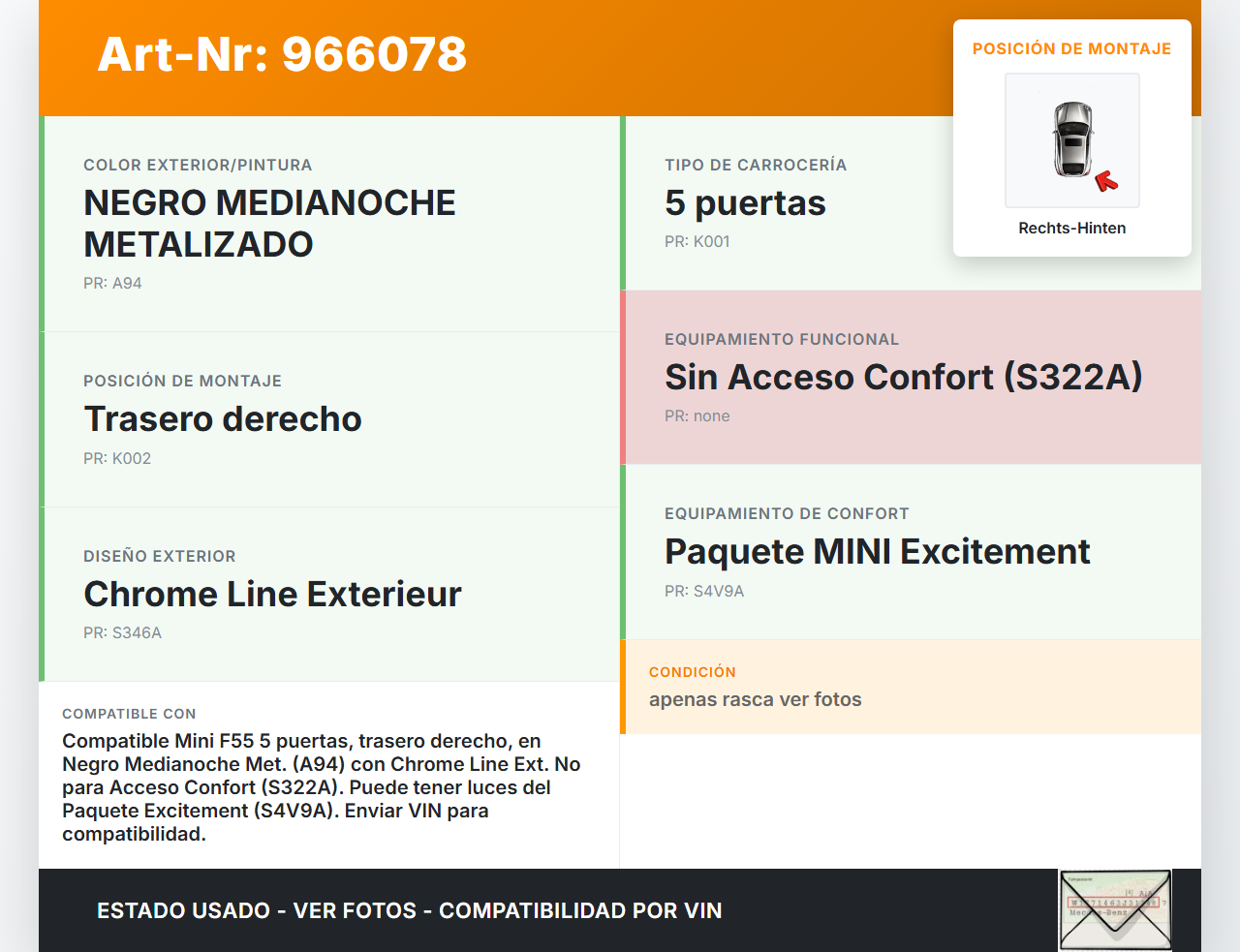
Task: Open the VIN envelope thumbnail in footer
Action: coord(1116,910)
